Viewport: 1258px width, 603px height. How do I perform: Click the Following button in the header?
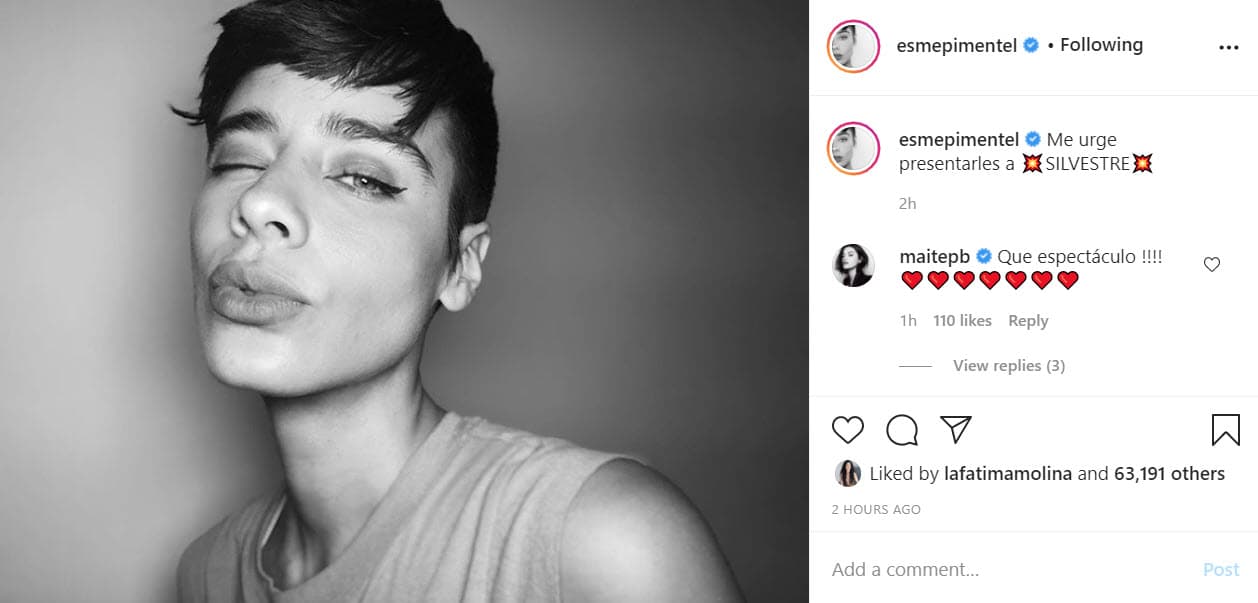1101,45
